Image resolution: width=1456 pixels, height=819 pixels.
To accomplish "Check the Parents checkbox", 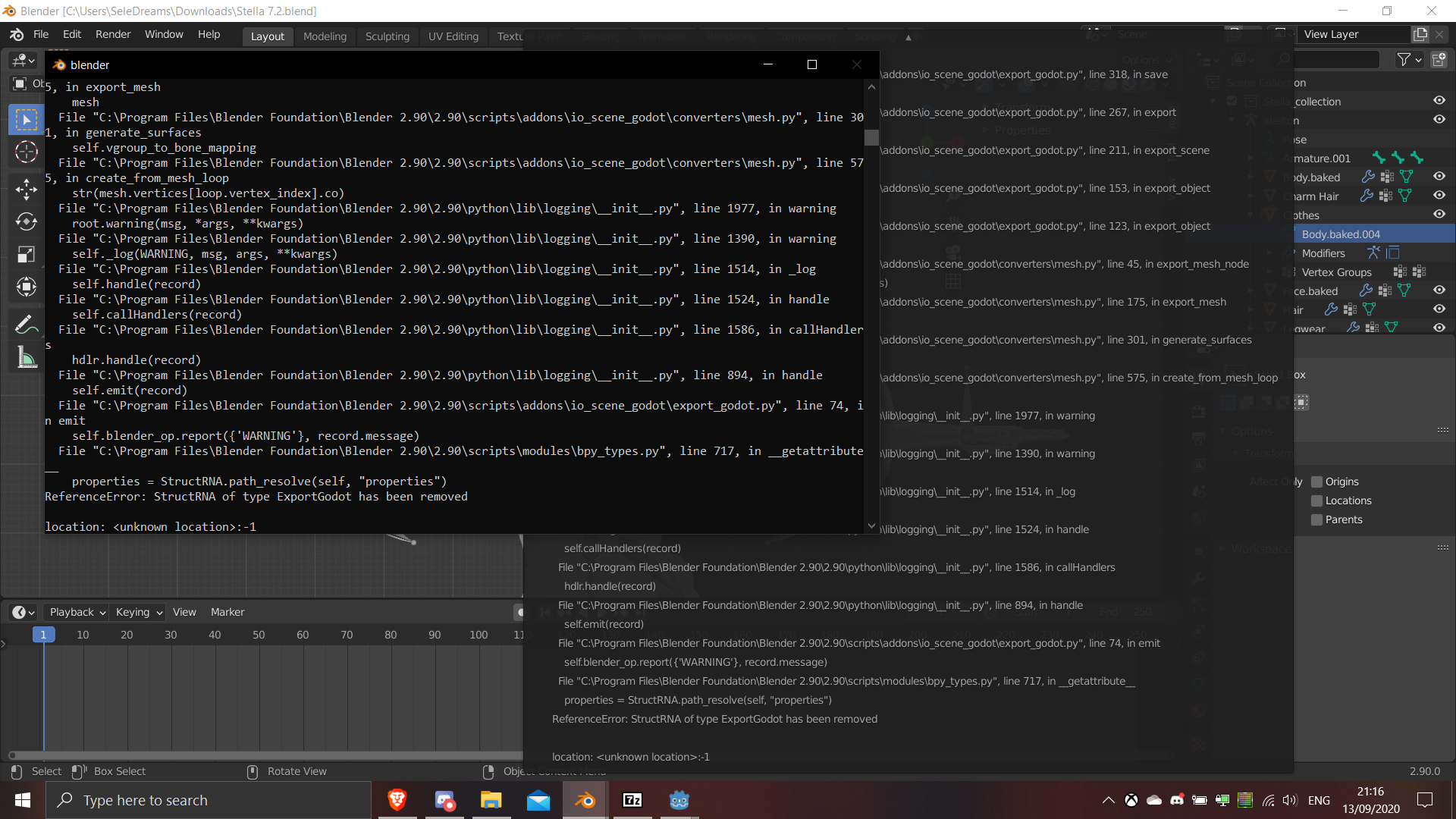I will tap(1317, 519).
